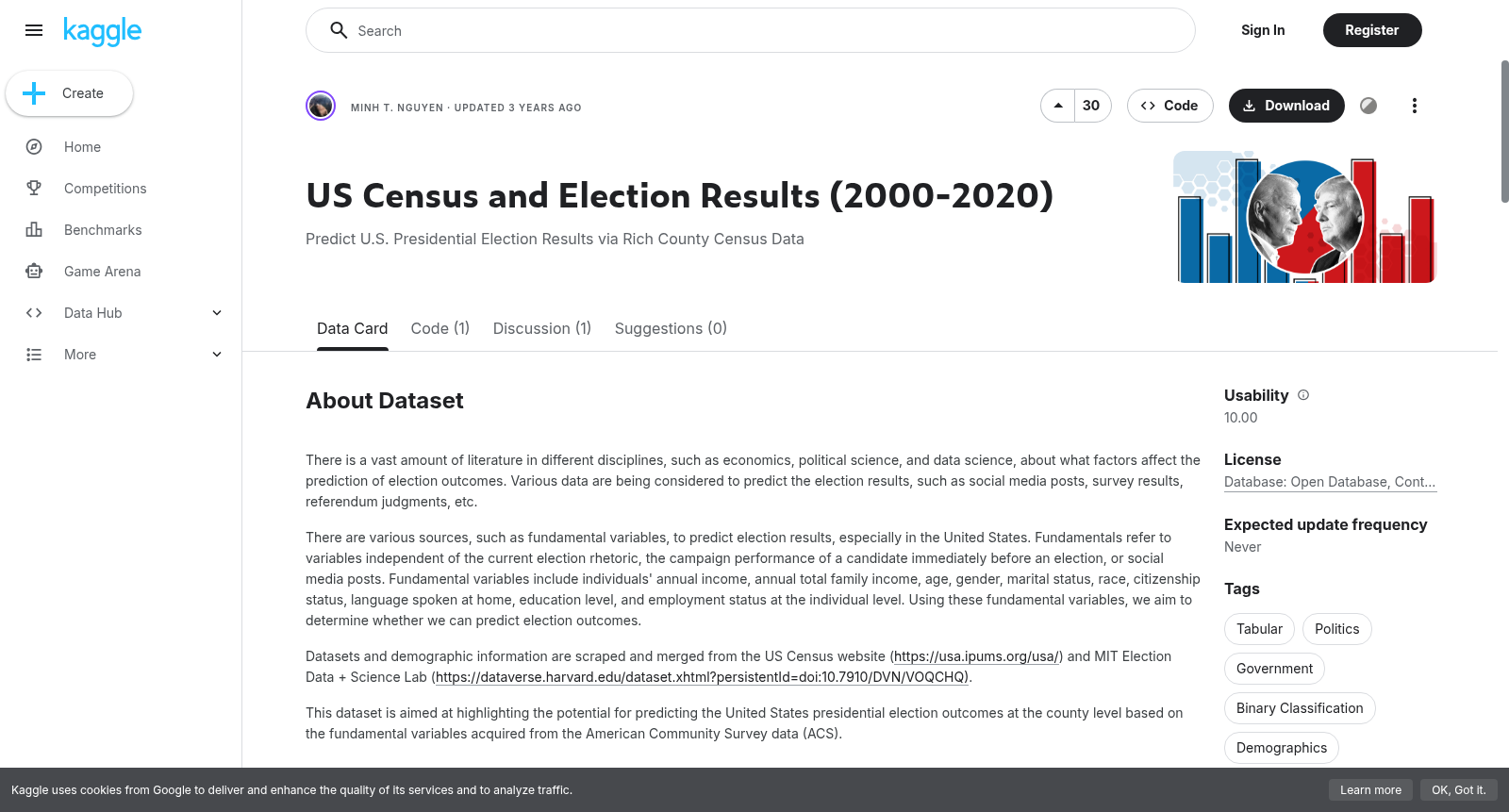Click the usability info icon
The height and width of the screenshot is (812, 1509).
click(1303, 395)
